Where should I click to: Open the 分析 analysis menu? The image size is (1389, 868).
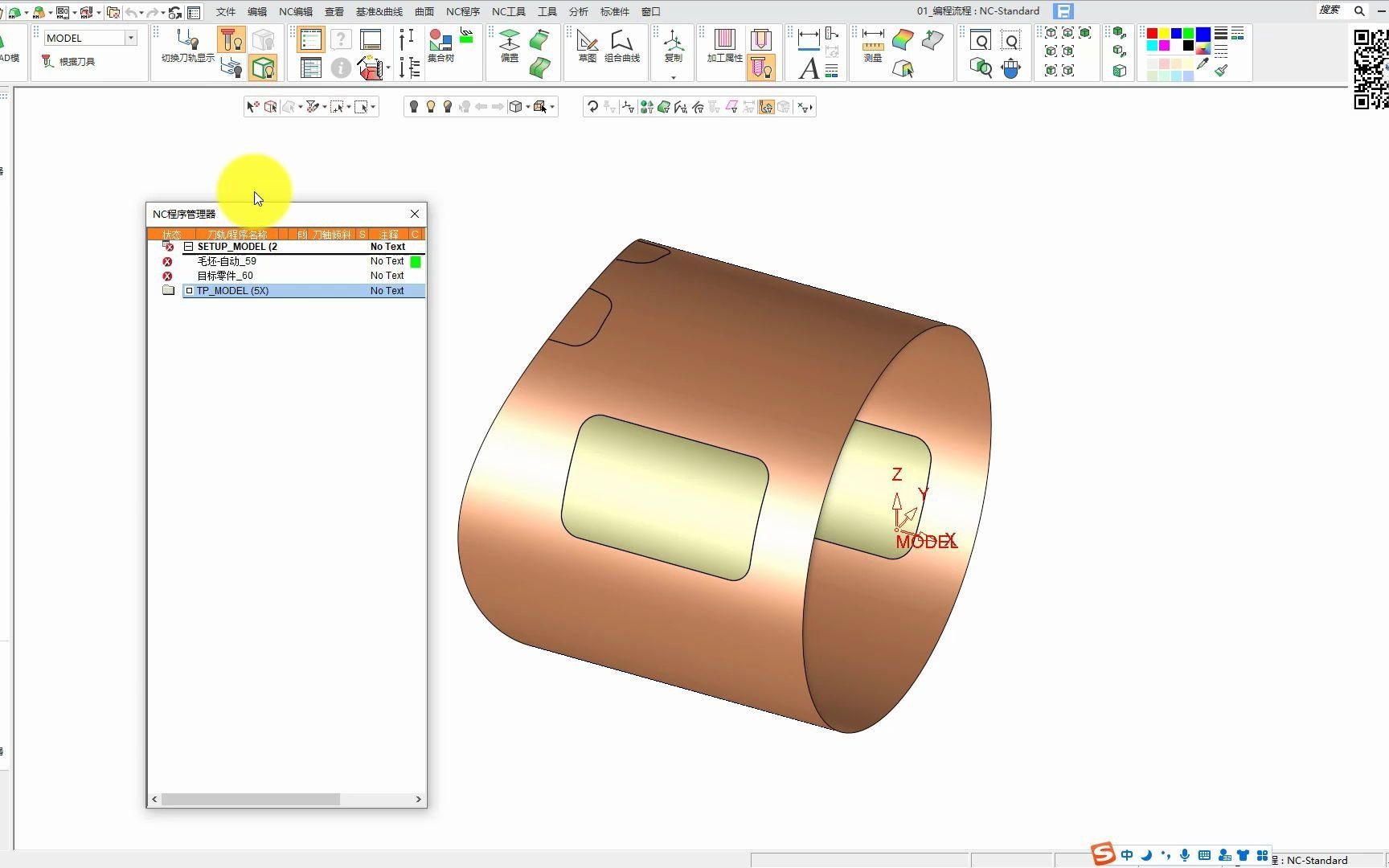pyautogui.click(x=578, y=11)
